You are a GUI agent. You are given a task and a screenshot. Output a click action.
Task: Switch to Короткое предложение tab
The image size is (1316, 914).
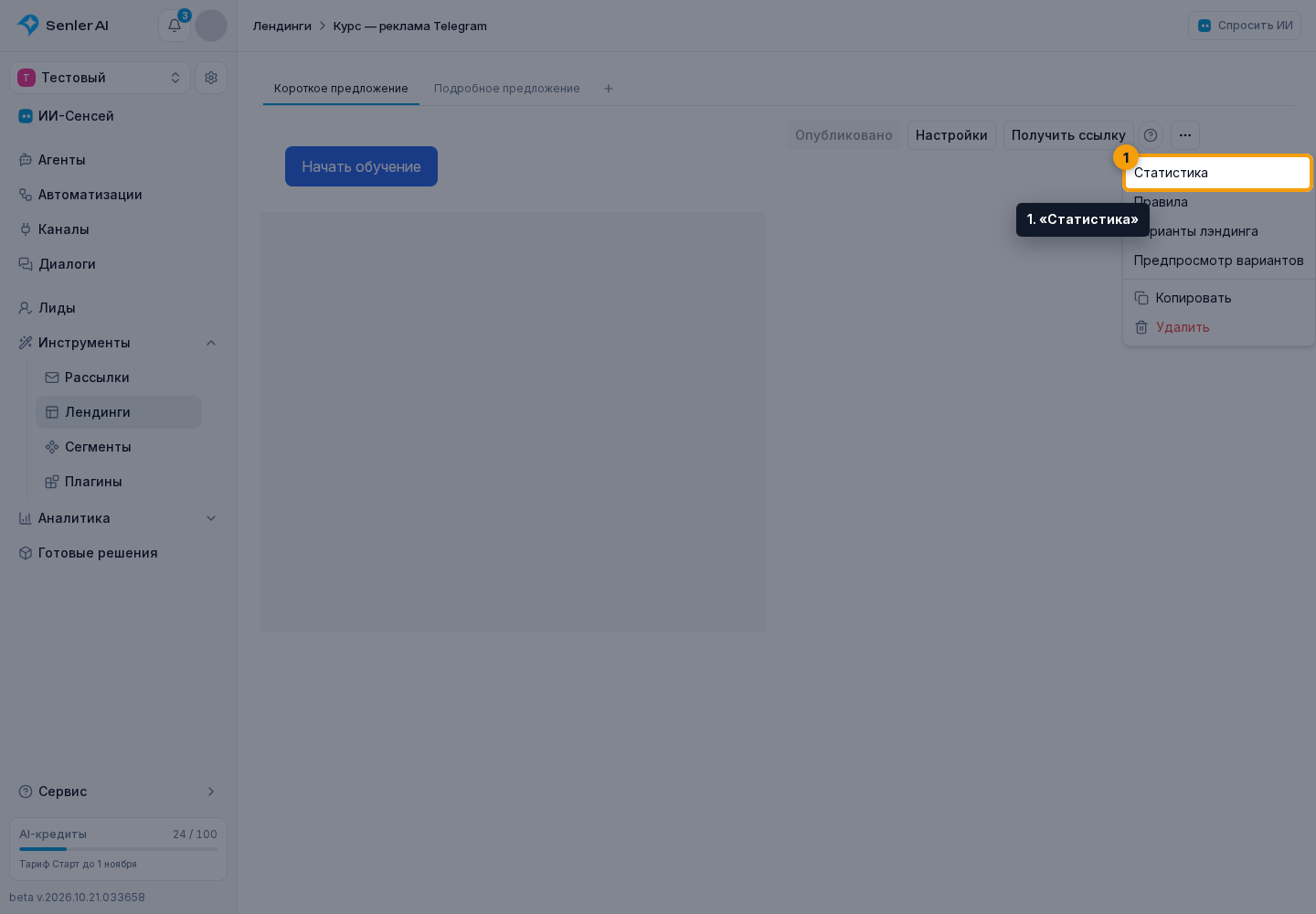click(341, 89)
